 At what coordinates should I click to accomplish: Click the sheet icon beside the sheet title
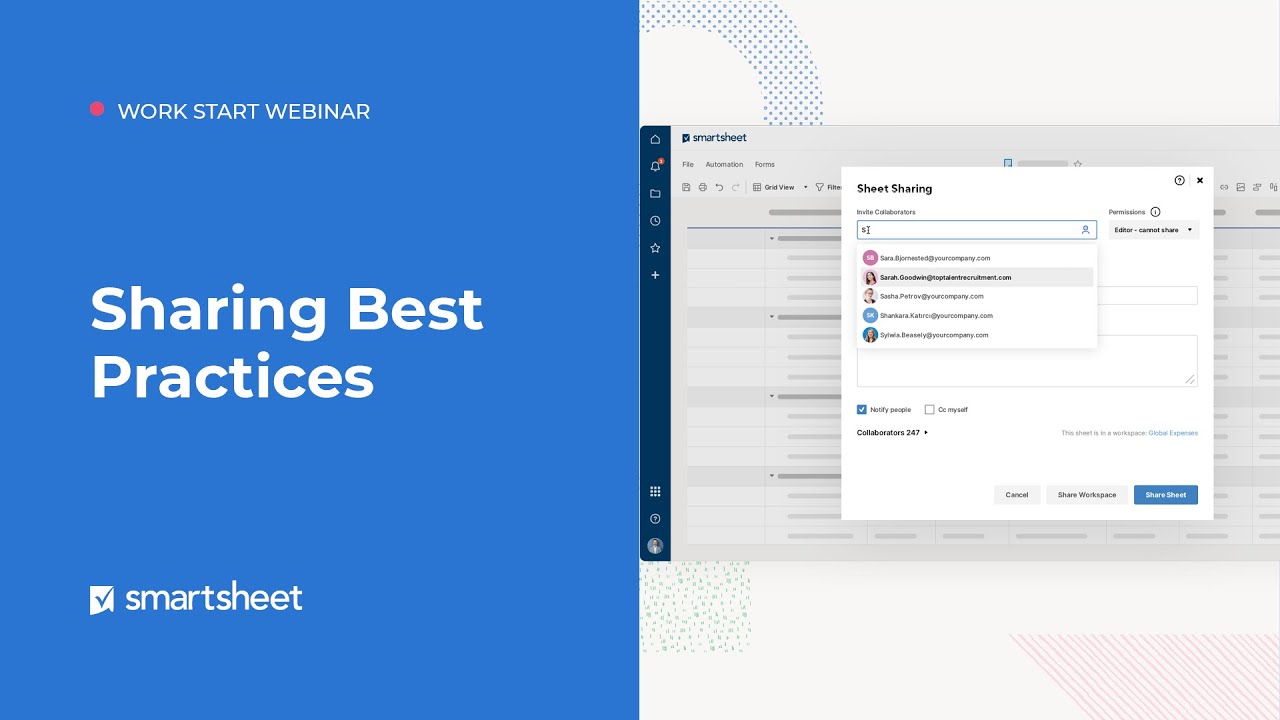click(x=1008, y=164)
